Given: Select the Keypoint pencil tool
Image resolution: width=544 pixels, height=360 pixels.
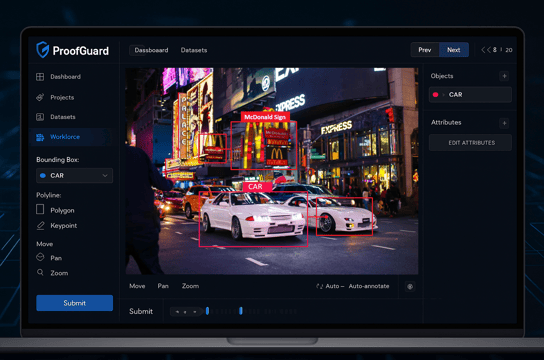Looking at the screenshot, I should pyautogui.click(x=41, y=225).
